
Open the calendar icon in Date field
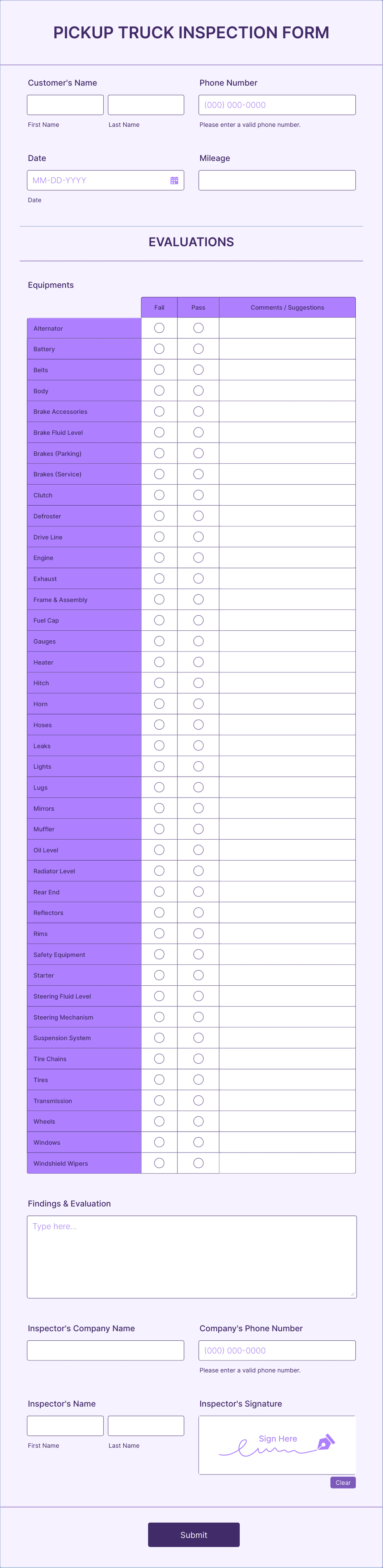coord(174,180)
